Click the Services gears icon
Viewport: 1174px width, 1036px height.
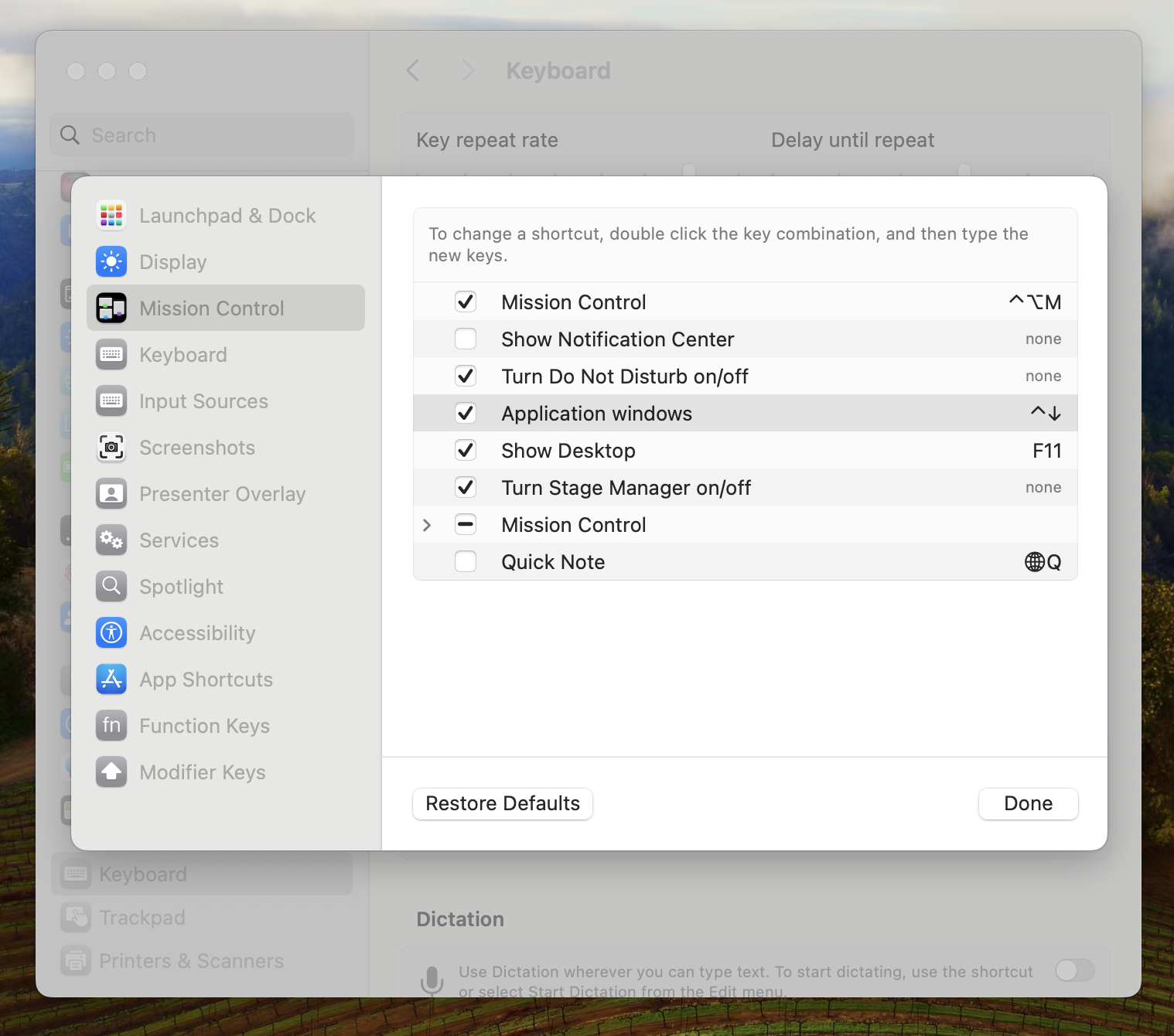[111, 540]
